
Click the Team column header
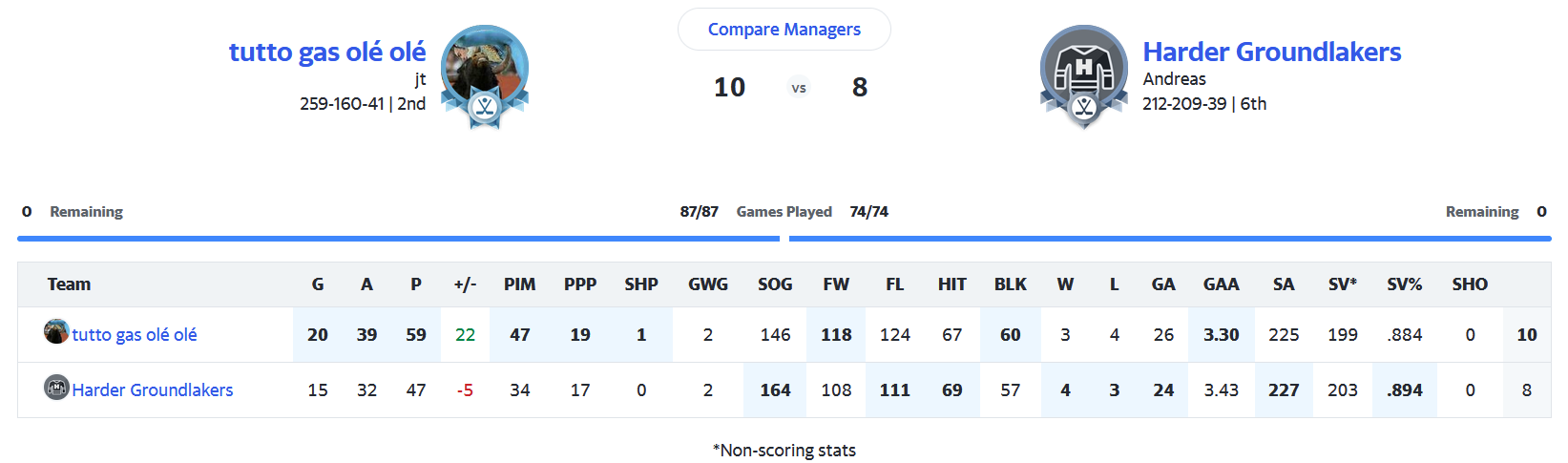(x=69, y=284)
